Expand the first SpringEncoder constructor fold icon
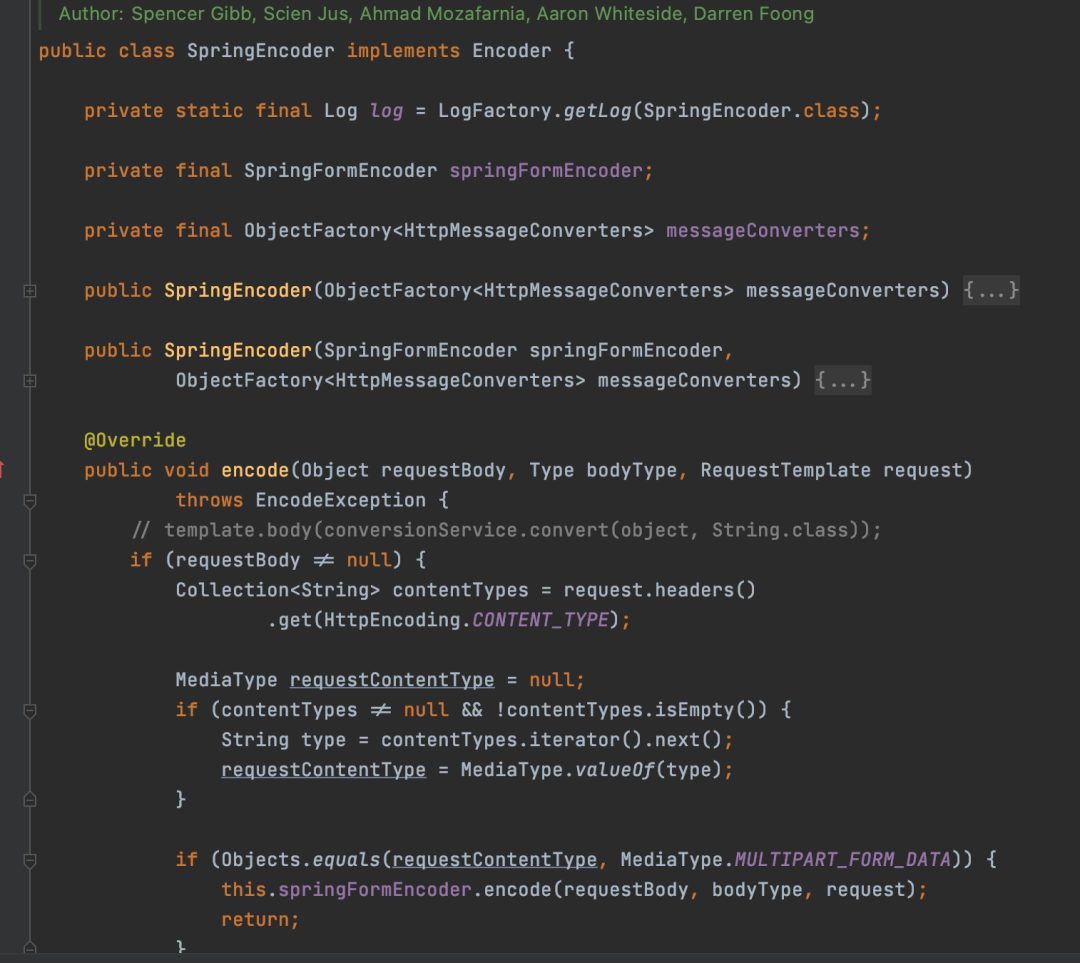The image size is (1080, 963). pyautogui.click(x=30, y=291)
